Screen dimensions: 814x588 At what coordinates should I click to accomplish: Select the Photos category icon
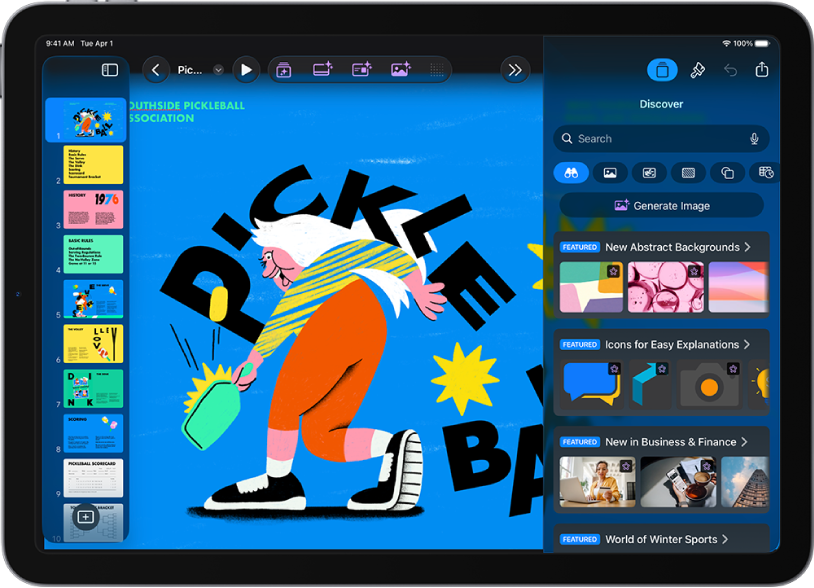pos(610,172)
